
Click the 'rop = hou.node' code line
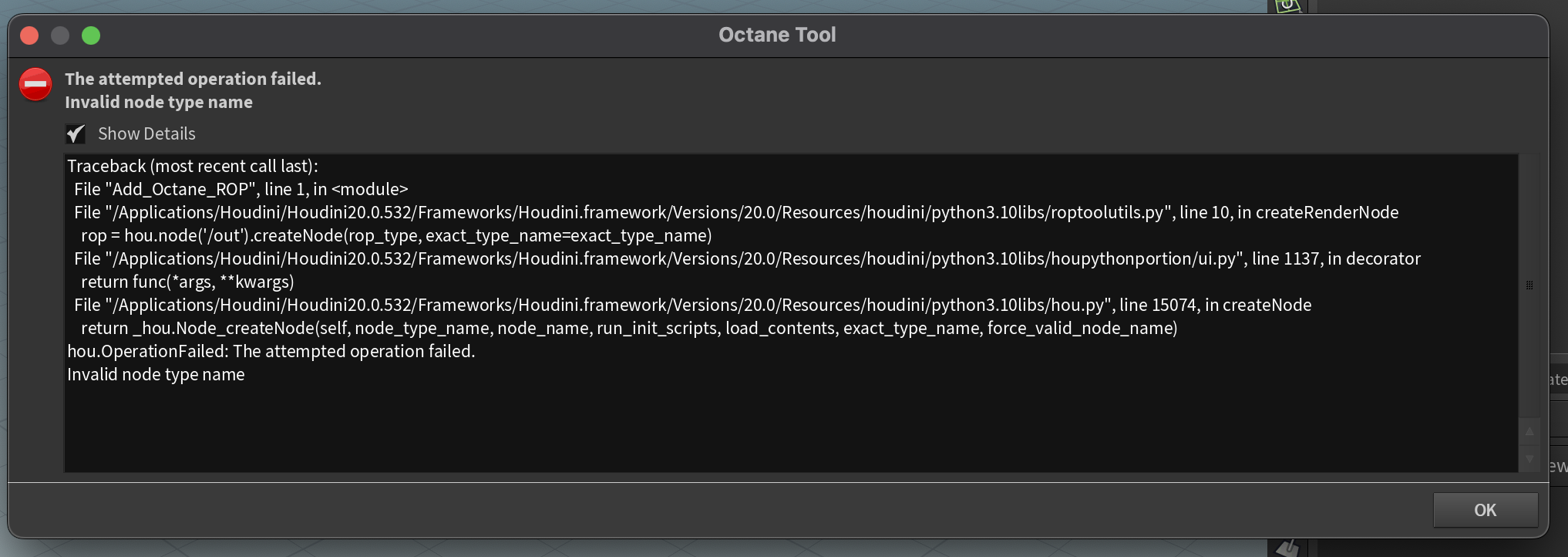[396, 236]
